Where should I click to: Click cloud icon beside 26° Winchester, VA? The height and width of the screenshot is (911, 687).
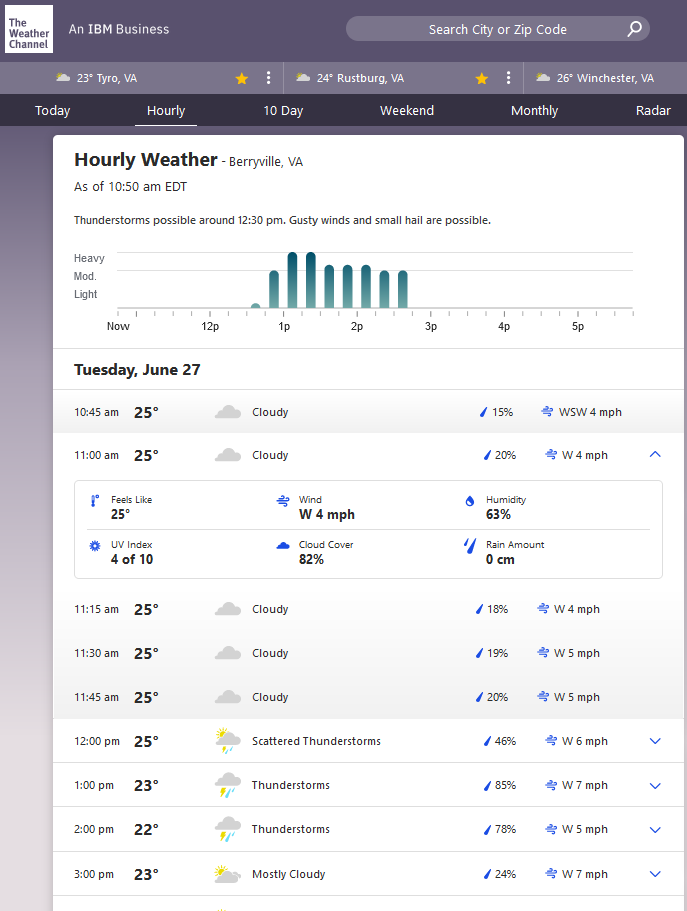tap(543, 77)
